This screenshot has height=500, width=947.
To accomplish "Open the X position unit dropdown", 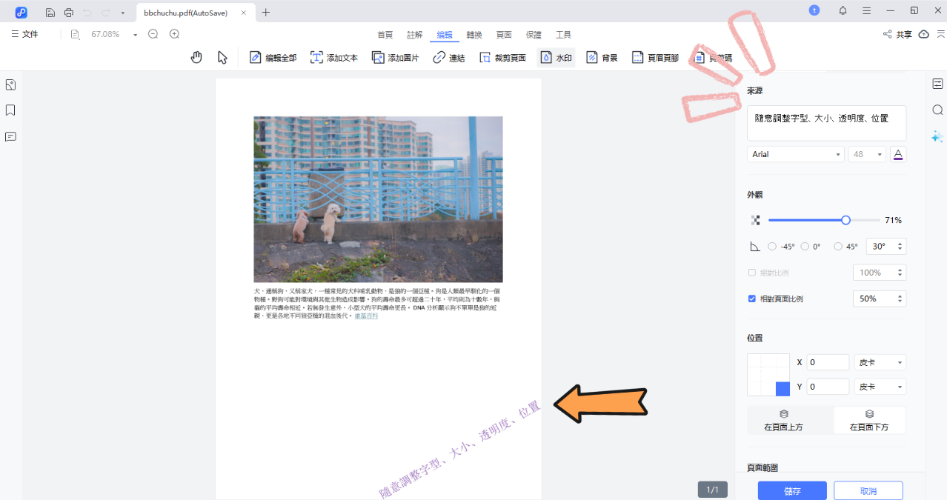I will (x=880, y=362).
